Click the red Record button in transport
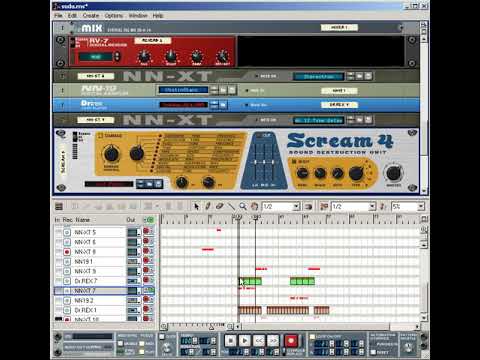Screen dimensions: 480x360 [x=290, y=340]
